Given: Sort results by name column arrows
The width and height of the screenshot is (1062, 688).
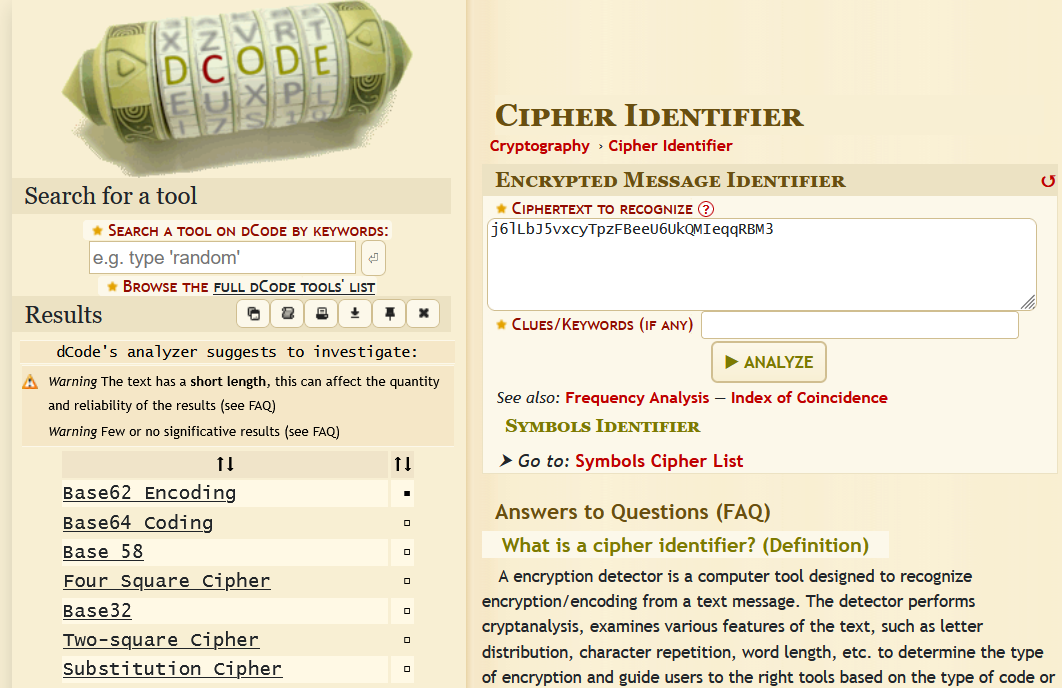Looking at the screenshot, I should pos(225,464).
